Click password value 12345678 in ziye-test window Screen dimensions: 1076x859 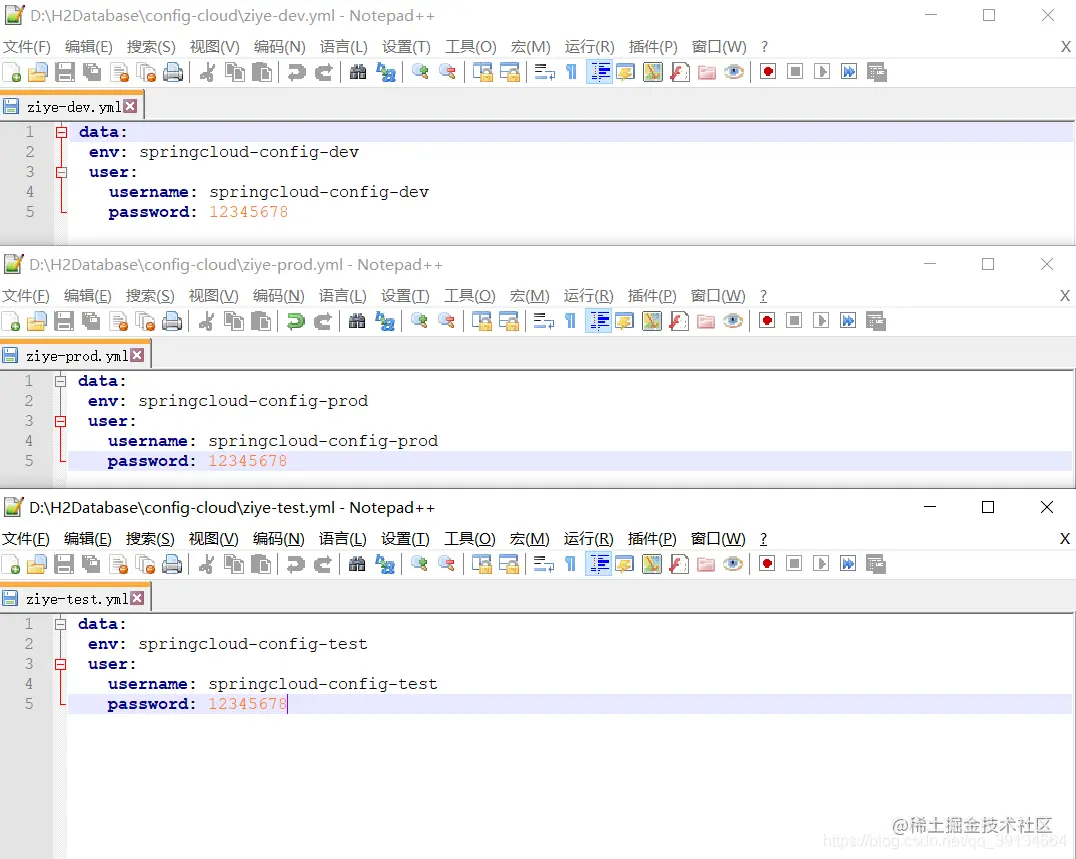coord(248,704)
